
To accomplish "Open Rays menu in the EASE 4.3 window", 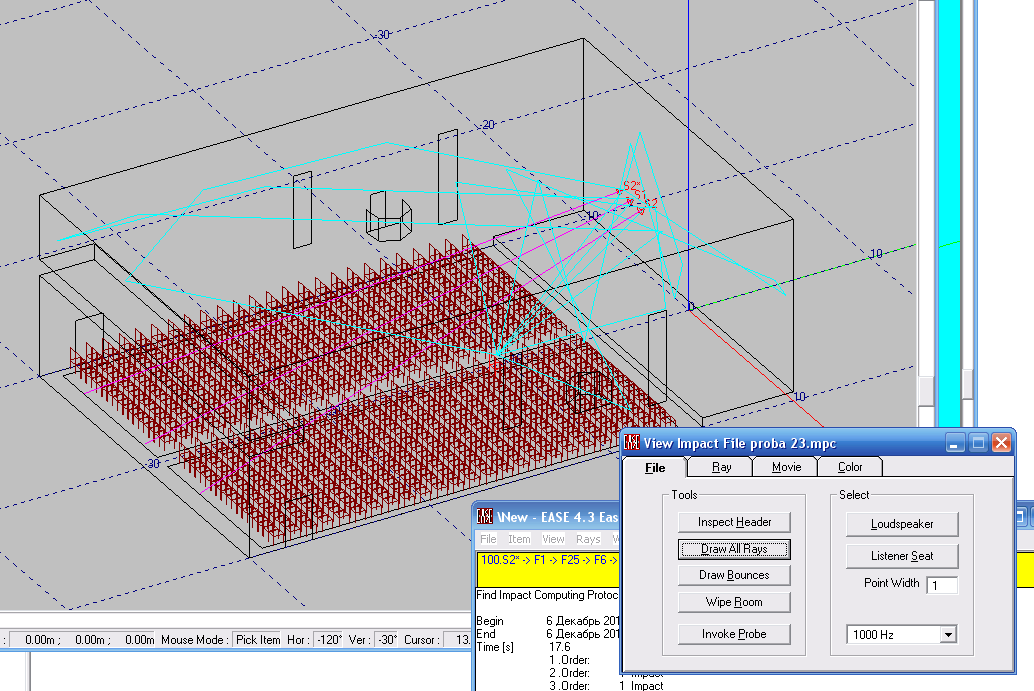I will coord(588,539).
